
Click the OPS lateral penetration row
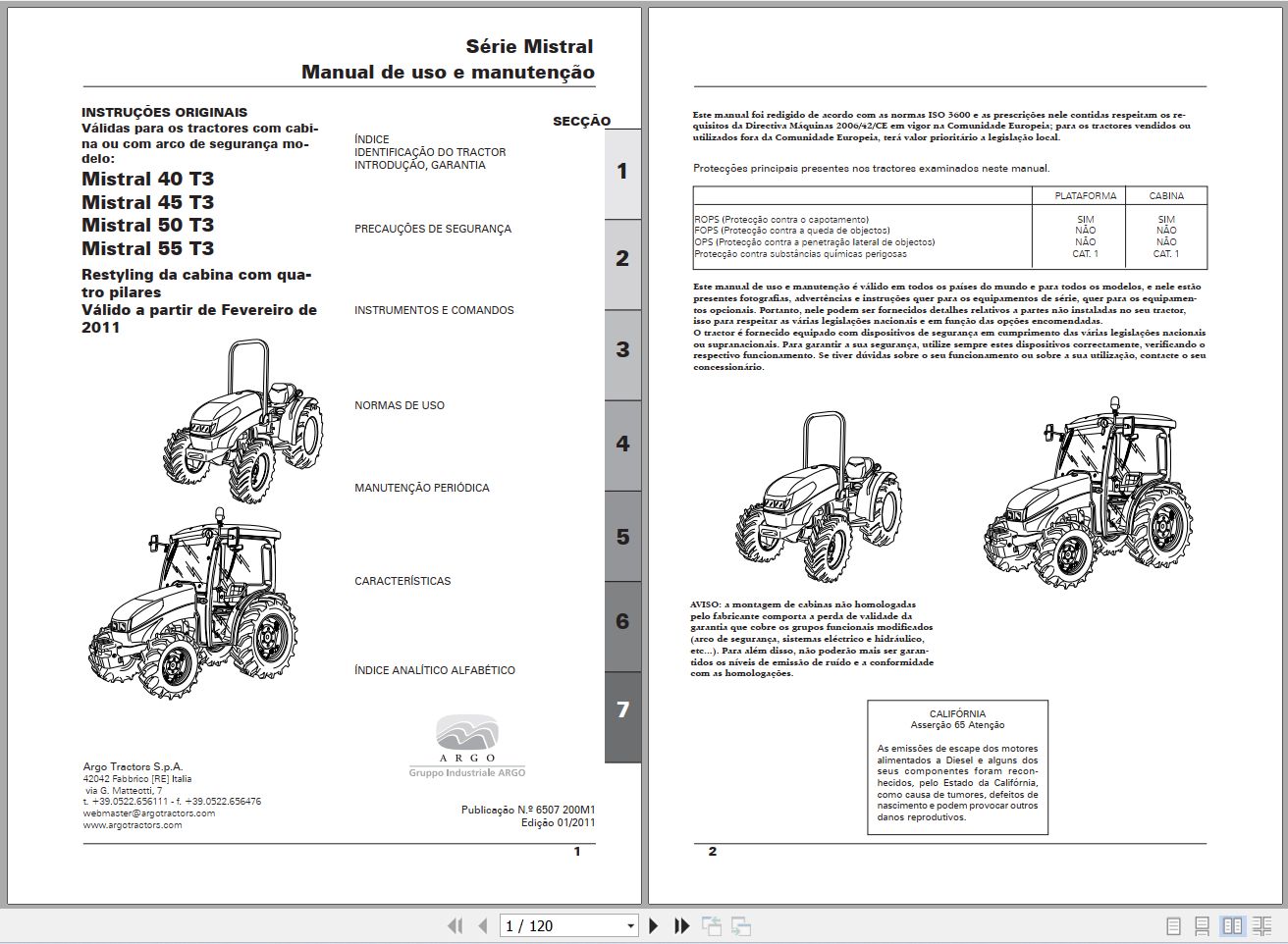coord(949,242)
